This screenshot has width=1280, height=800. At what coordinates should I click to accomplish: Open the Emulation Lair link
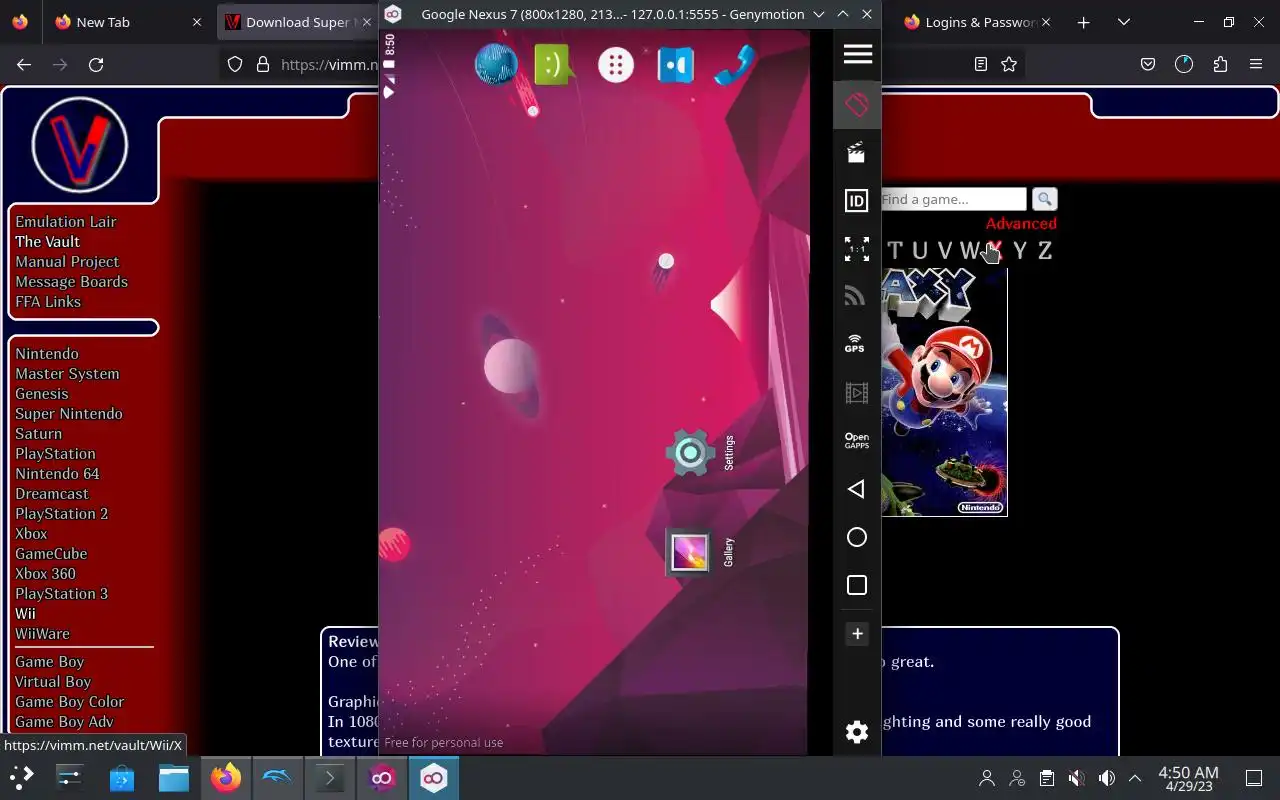tap(66, 222)
